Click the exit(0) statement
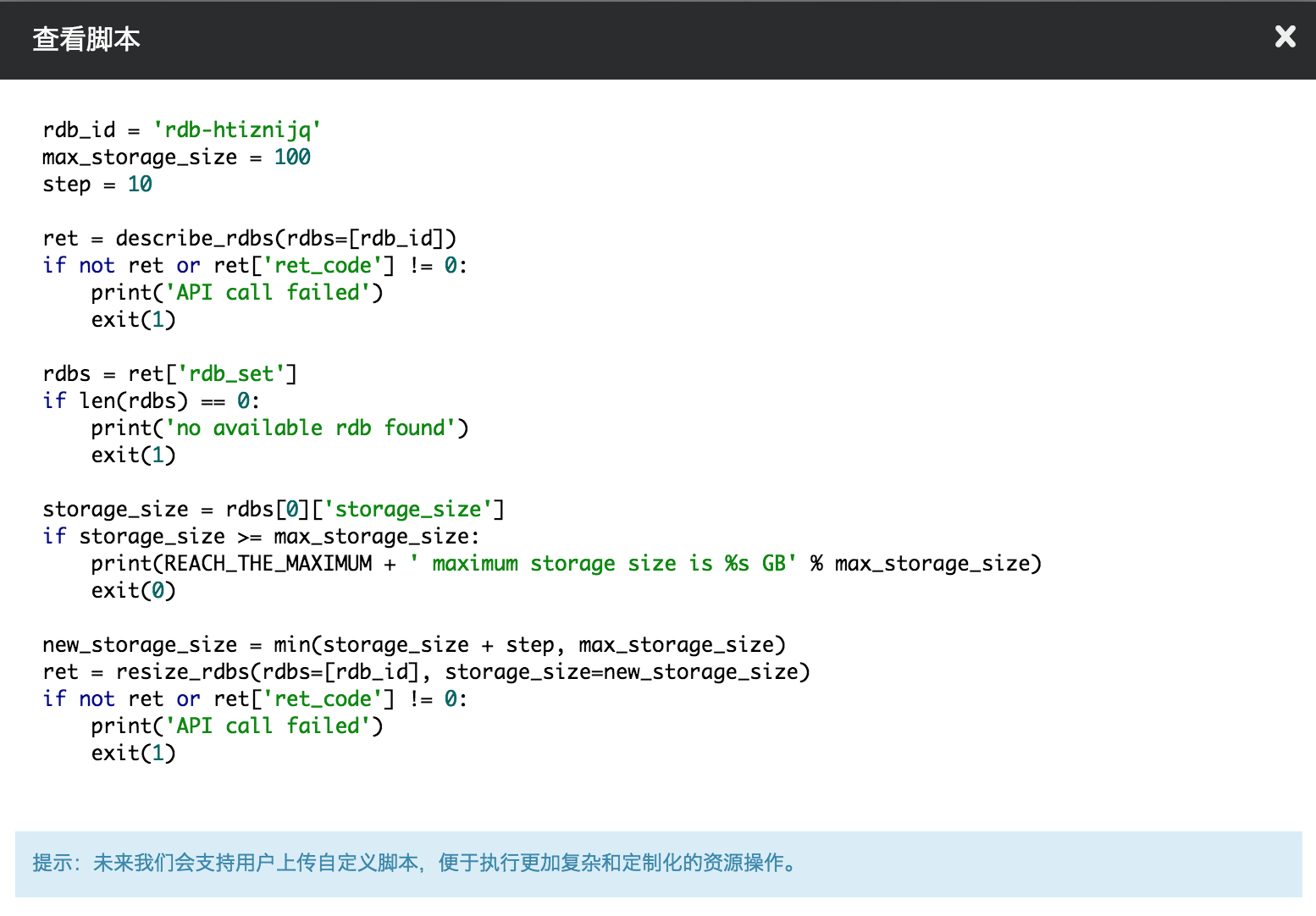The width and height of the screenshot is (1316, 916). pos(133,590)
